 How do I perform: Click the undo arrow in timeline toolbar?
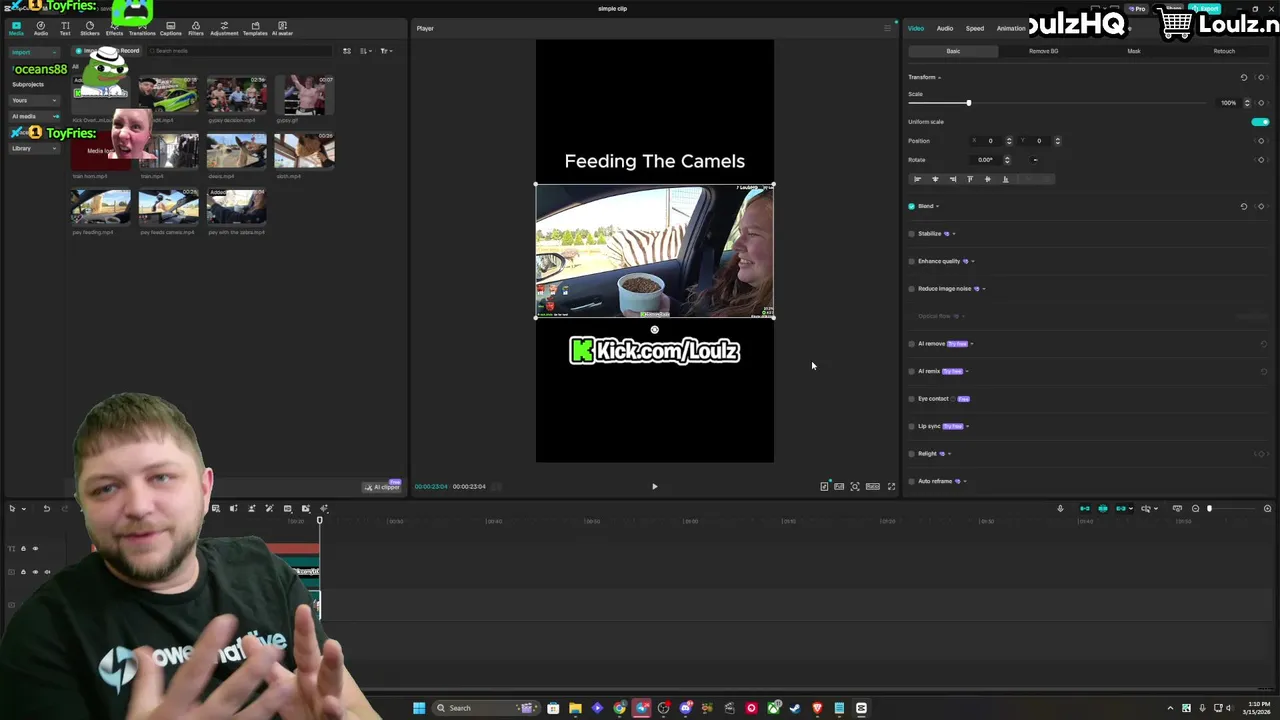tap(46, 509)
